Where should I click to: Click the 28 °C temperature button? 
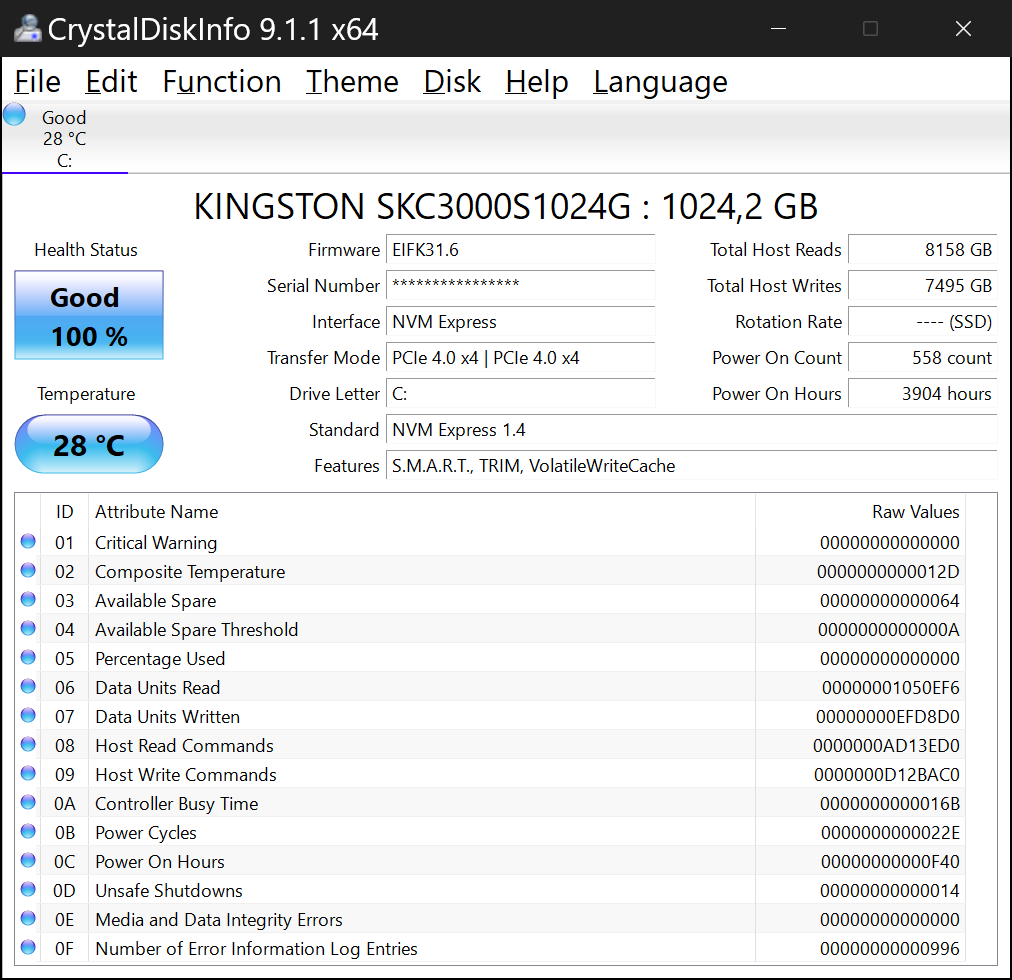[x=89, y=444]
